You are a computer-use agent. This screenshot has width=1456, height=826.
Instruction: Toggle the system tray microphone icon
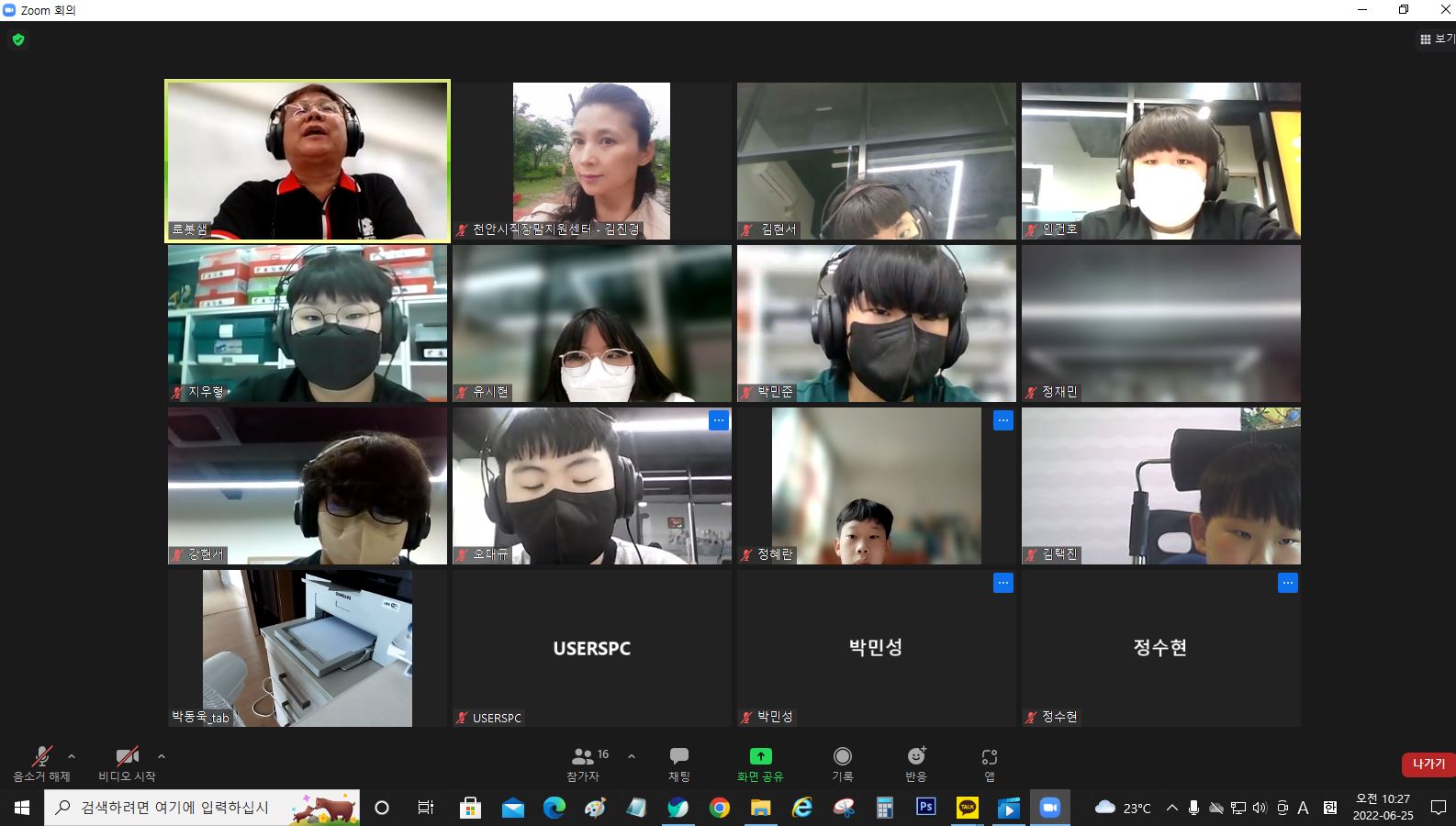click(1193, 808)
